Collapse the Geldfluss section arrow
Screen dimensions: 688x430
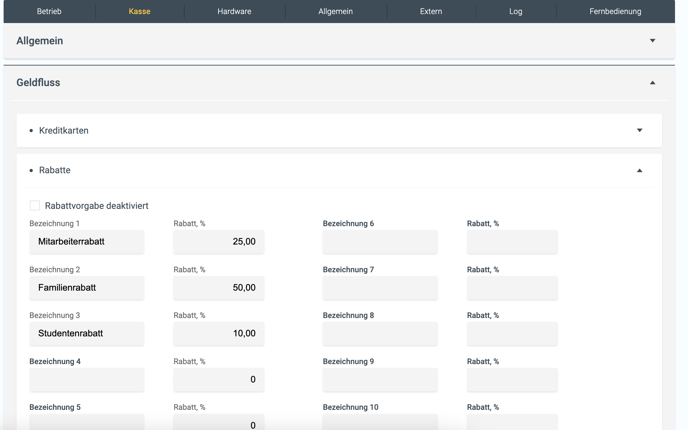652,83
